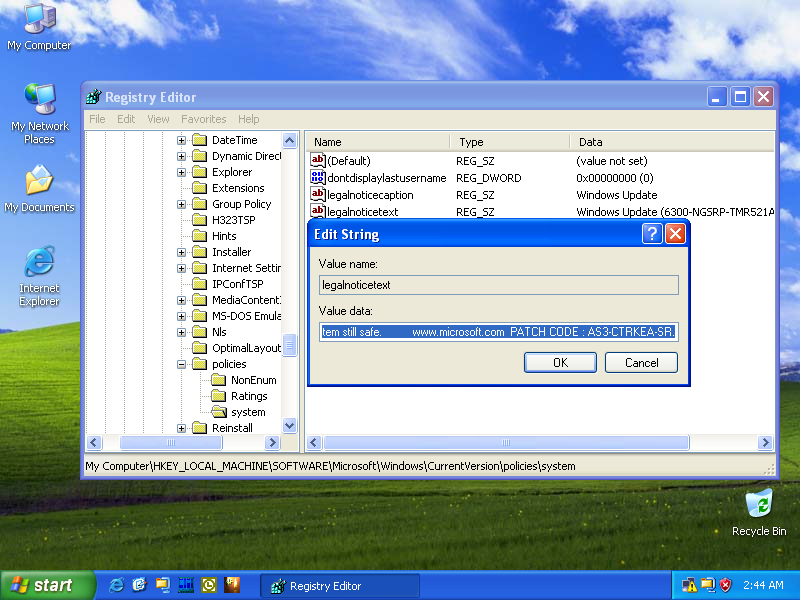Click the olive clock icon in Quick Launch
The image size is (800, 600).
click(x=209, y=585)
